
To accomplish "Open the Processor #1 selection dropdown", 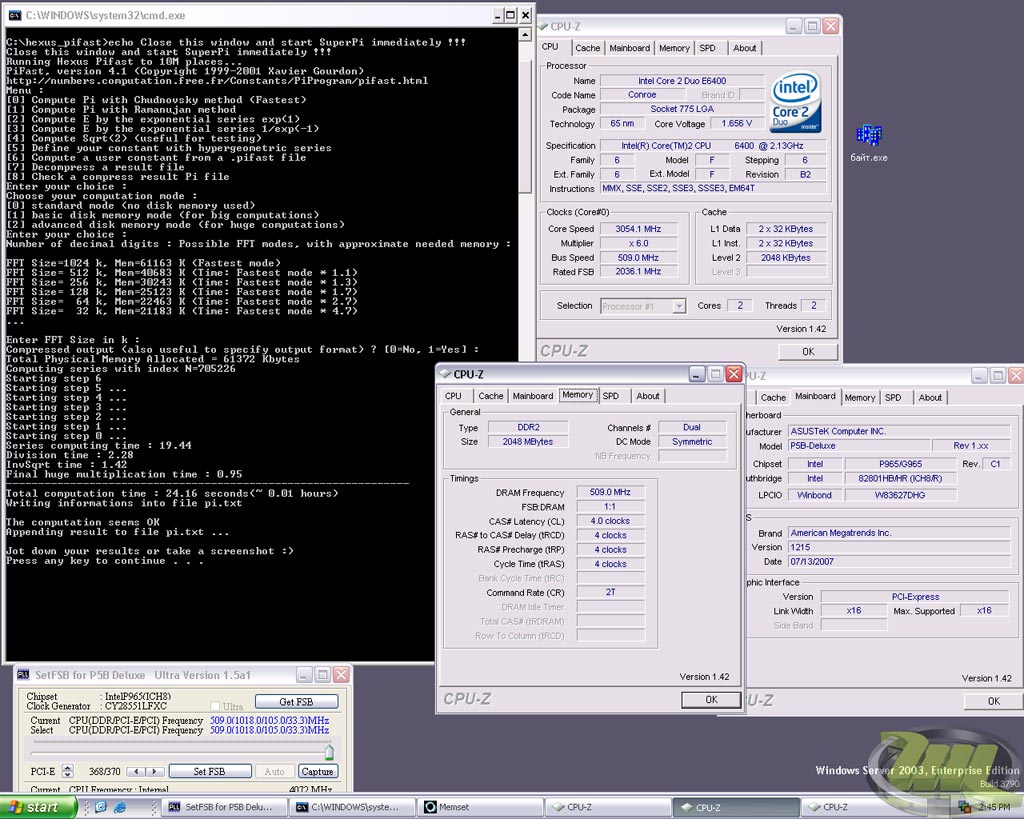I will [679, 306].
